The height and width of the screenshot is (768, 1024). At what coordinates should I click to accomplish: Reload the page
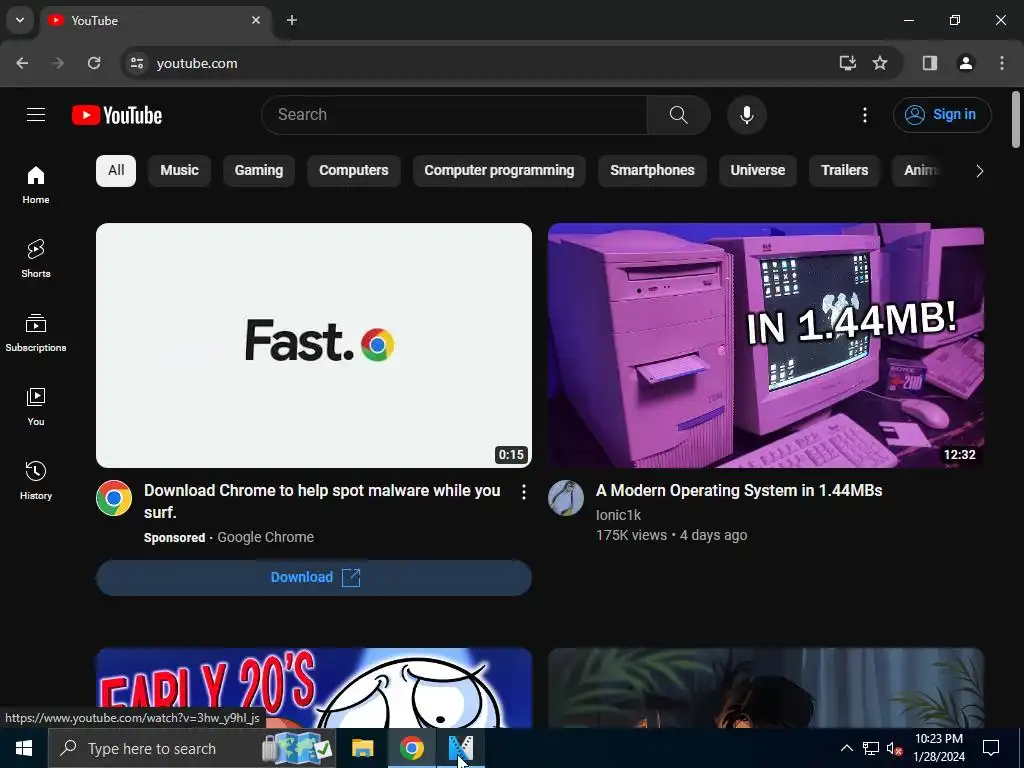point(94,63)
